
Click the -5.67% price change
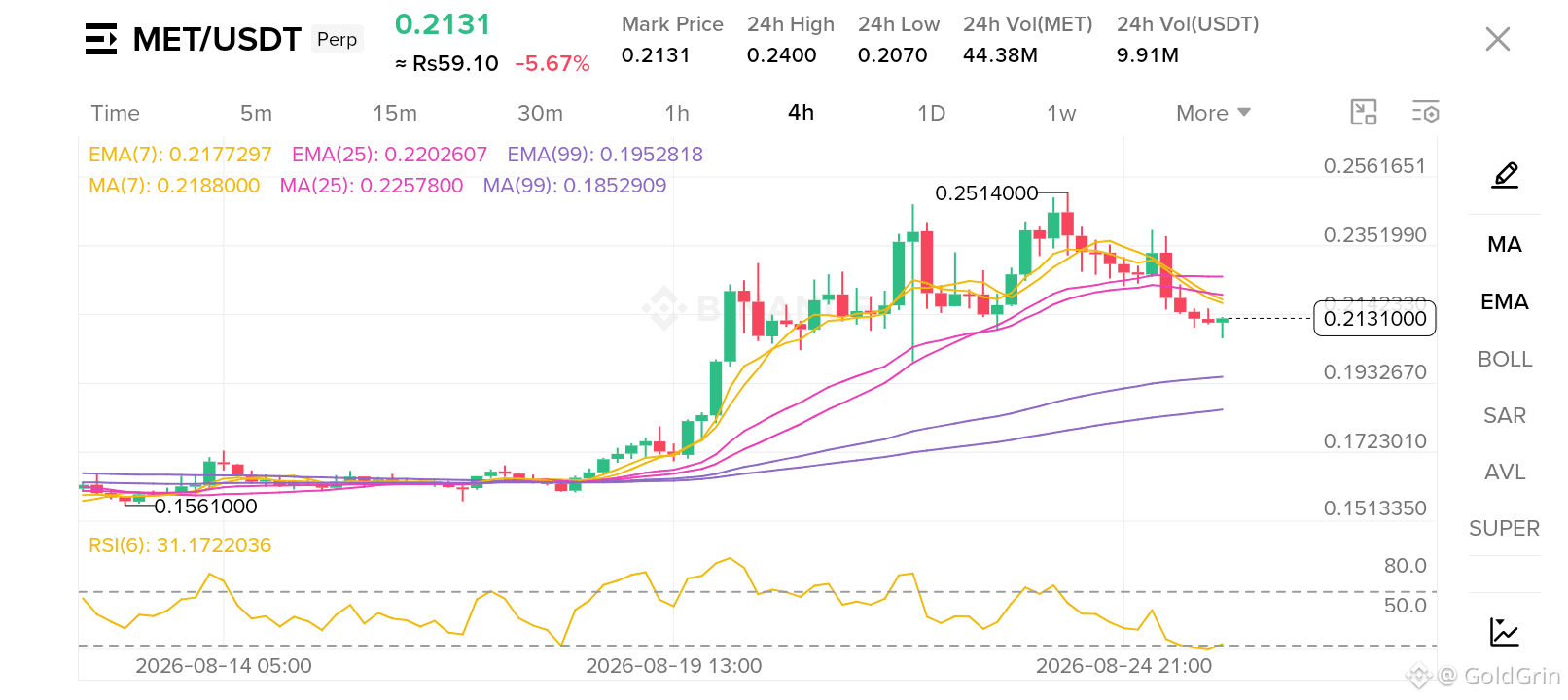point(552,64)
